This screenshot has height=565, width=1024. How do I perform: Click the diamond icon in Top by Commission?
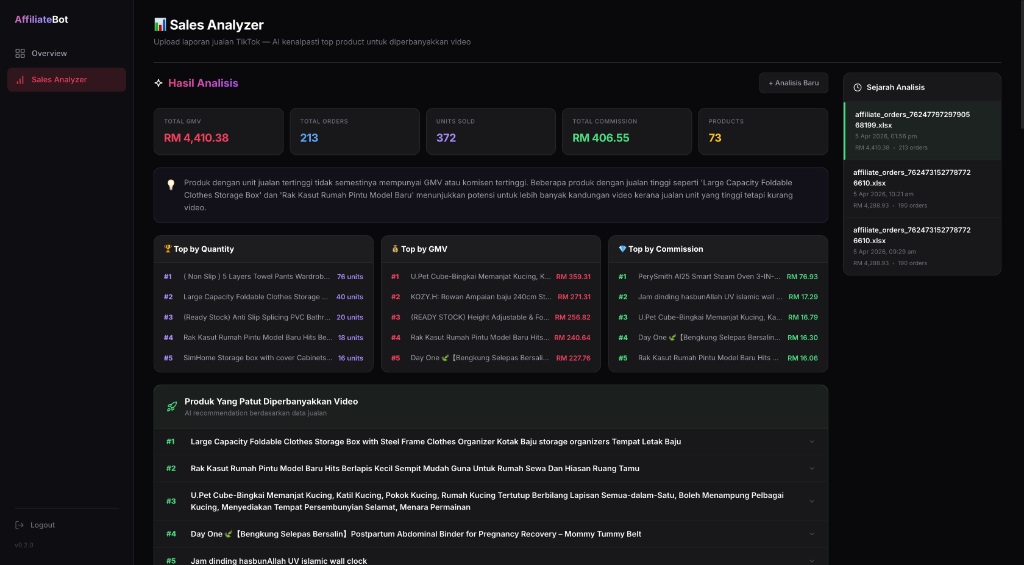pyautogui.click(x=622, y=249)
